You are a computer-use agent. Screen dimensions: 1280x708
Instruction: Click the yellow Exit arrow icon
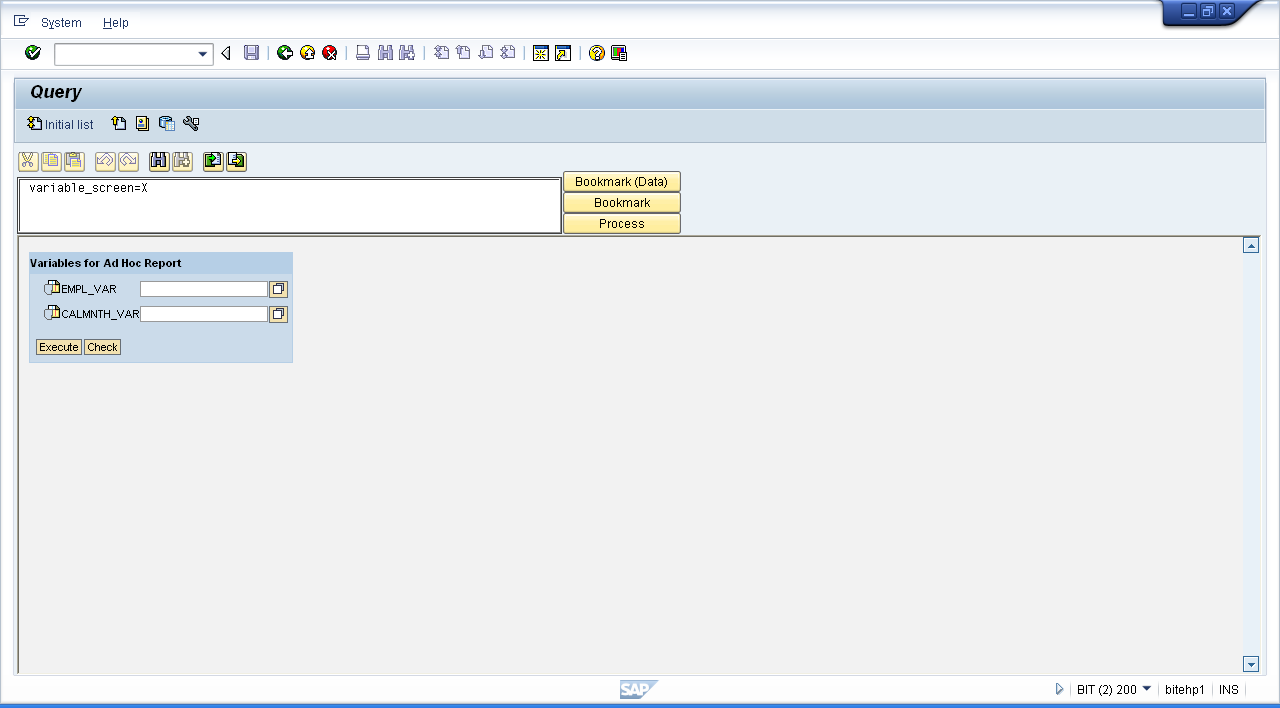(308, 53)
